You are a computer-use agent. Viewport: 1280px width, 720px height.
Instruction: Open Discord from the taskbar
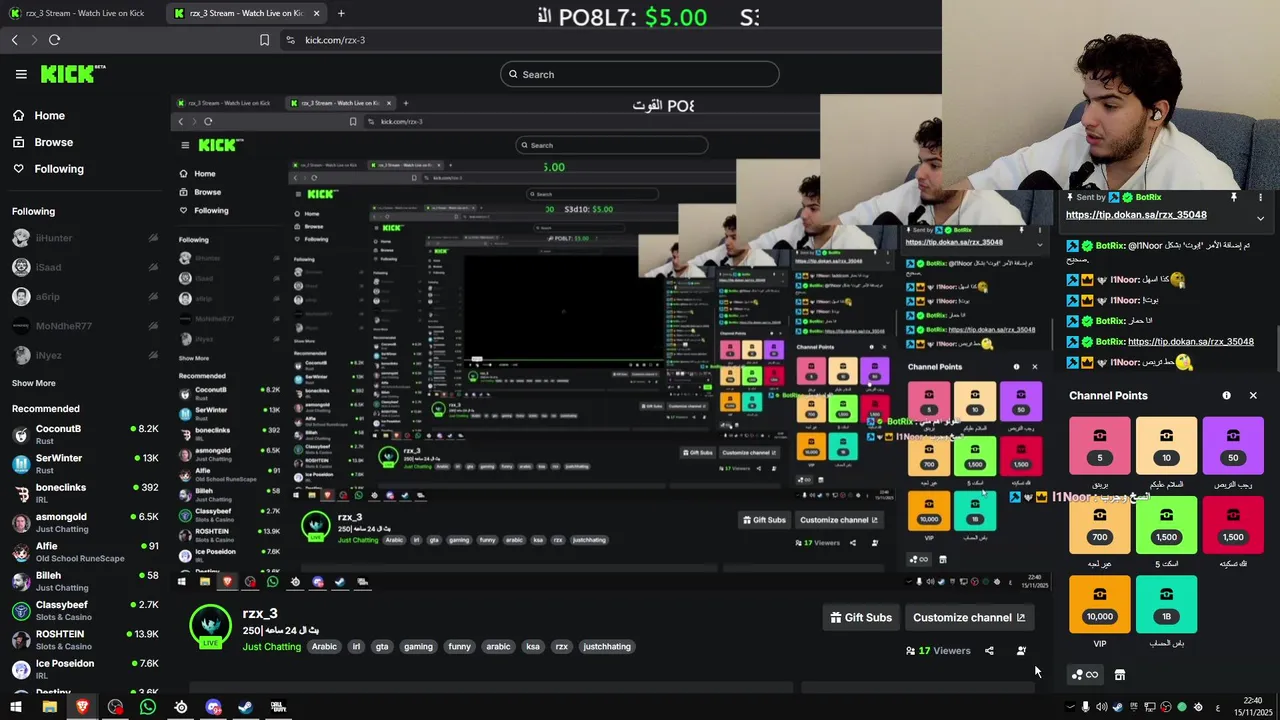click(x=213, y=707)
